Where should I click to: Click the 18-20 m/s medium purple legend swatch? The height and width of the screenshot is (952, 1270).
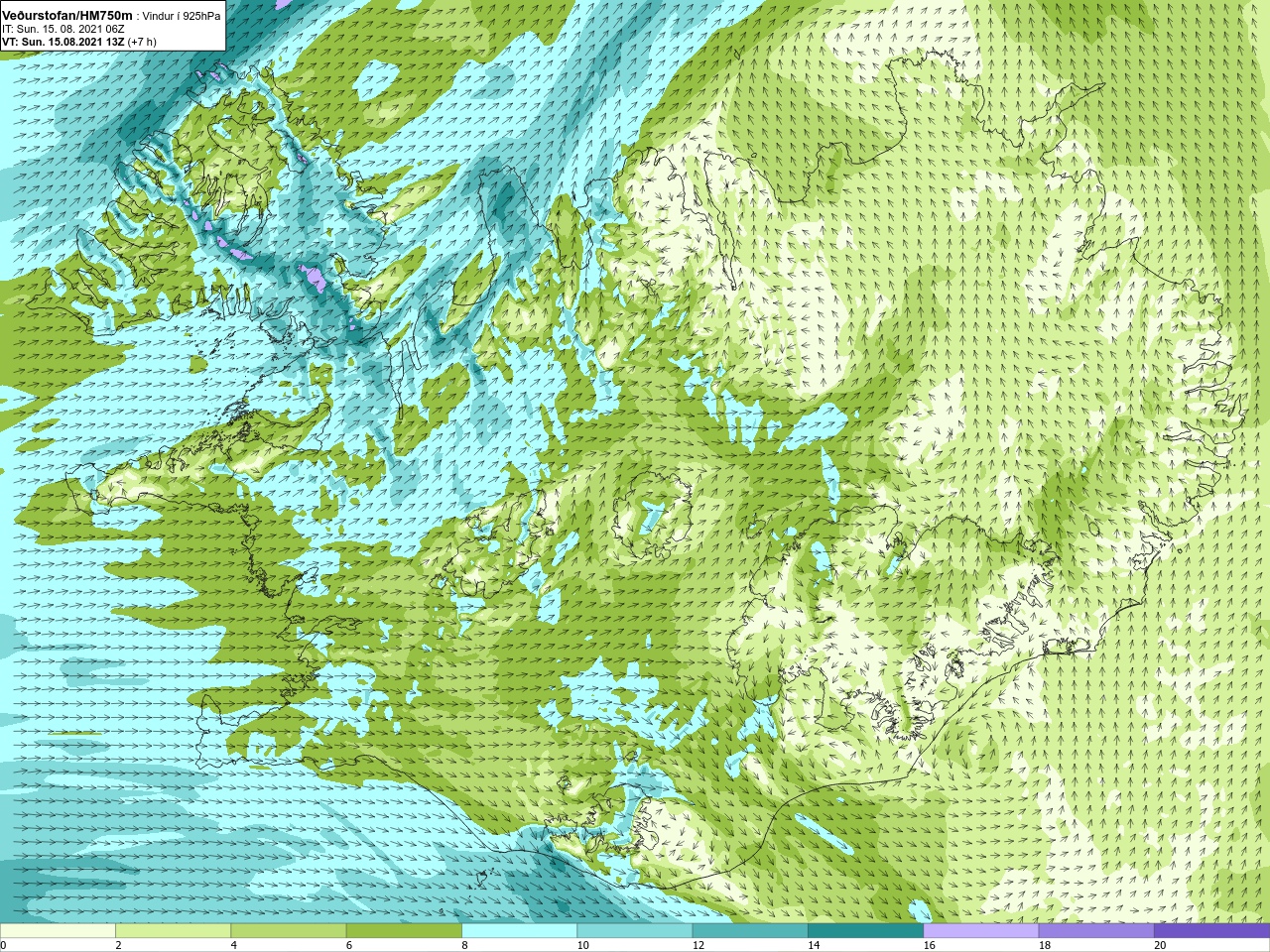(x=1095, y=931)
